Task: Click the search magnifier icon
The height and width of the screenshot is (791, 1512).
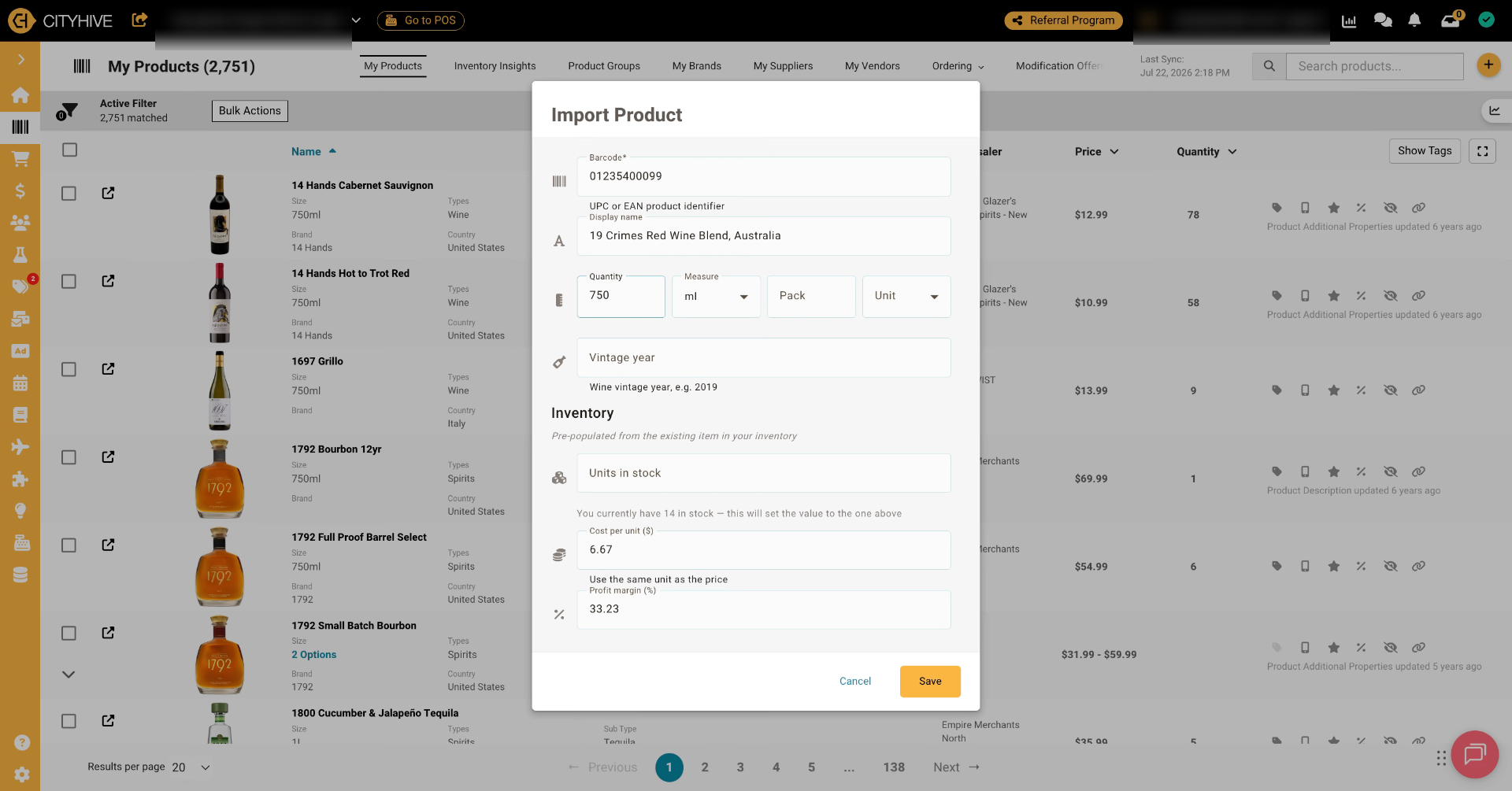Action: tap(1269, 66)
